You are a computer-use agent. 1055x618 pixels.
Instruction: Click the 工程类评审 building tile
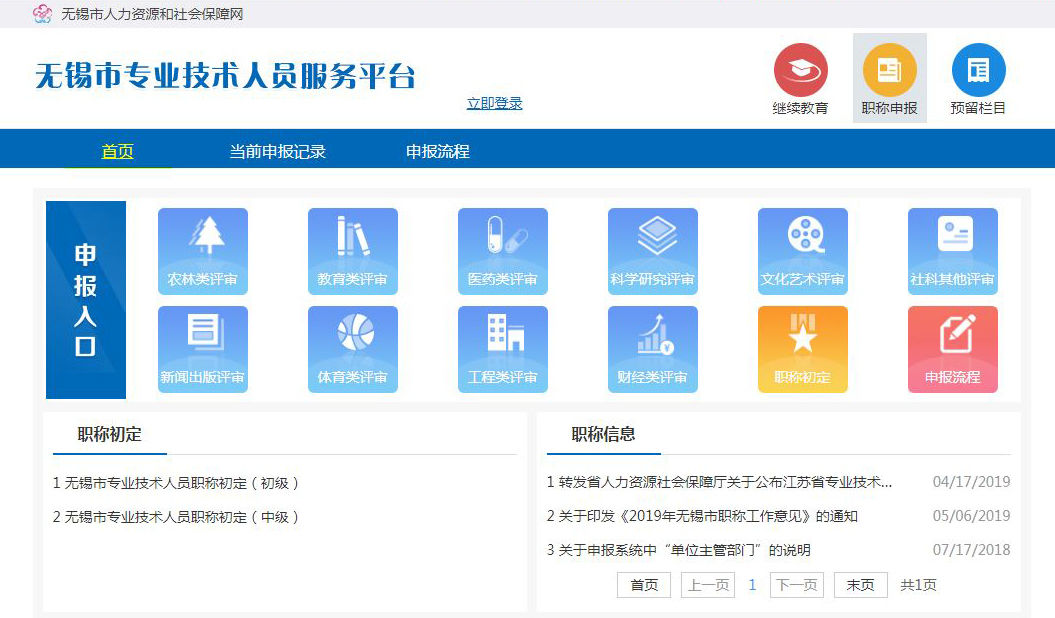coord(503,350)
